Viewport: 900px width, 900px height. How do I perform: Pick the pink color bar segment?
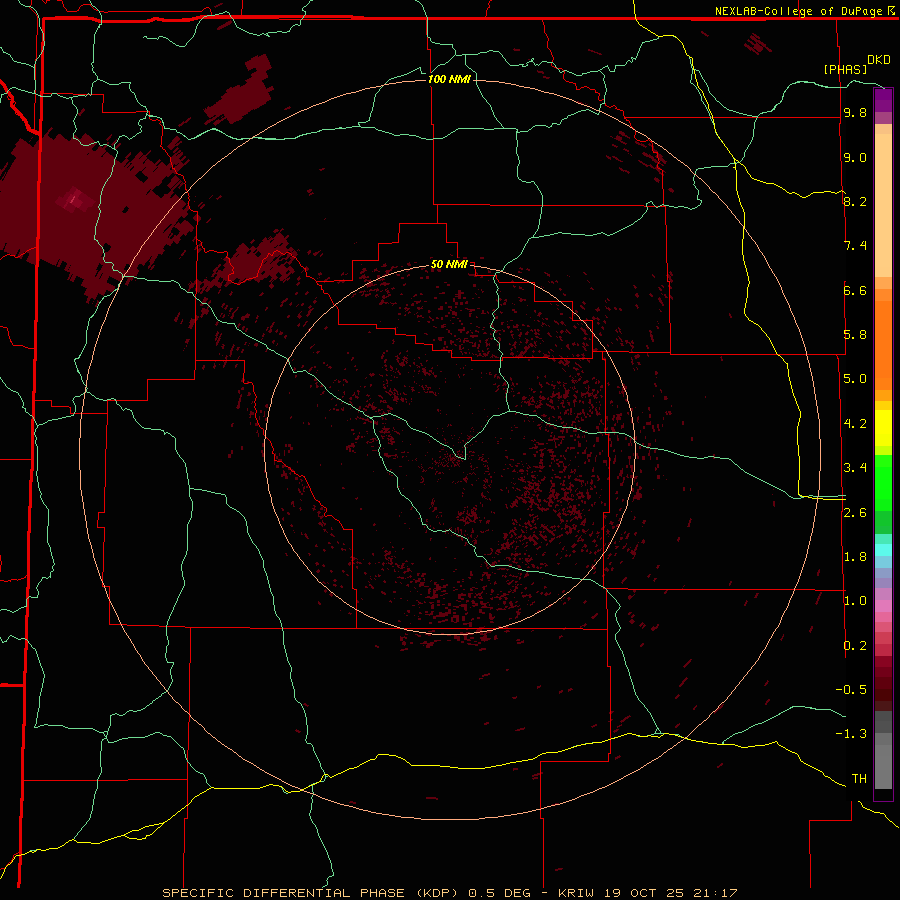883,606
